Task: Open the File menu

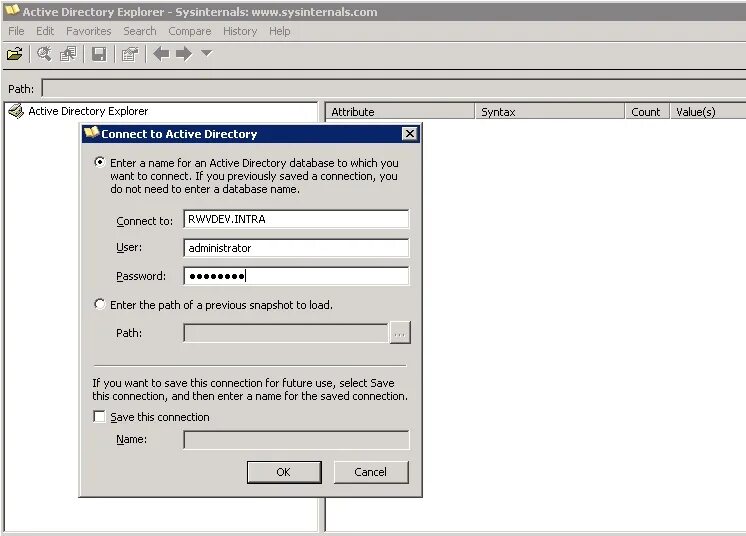Action: tap(16, 31)
